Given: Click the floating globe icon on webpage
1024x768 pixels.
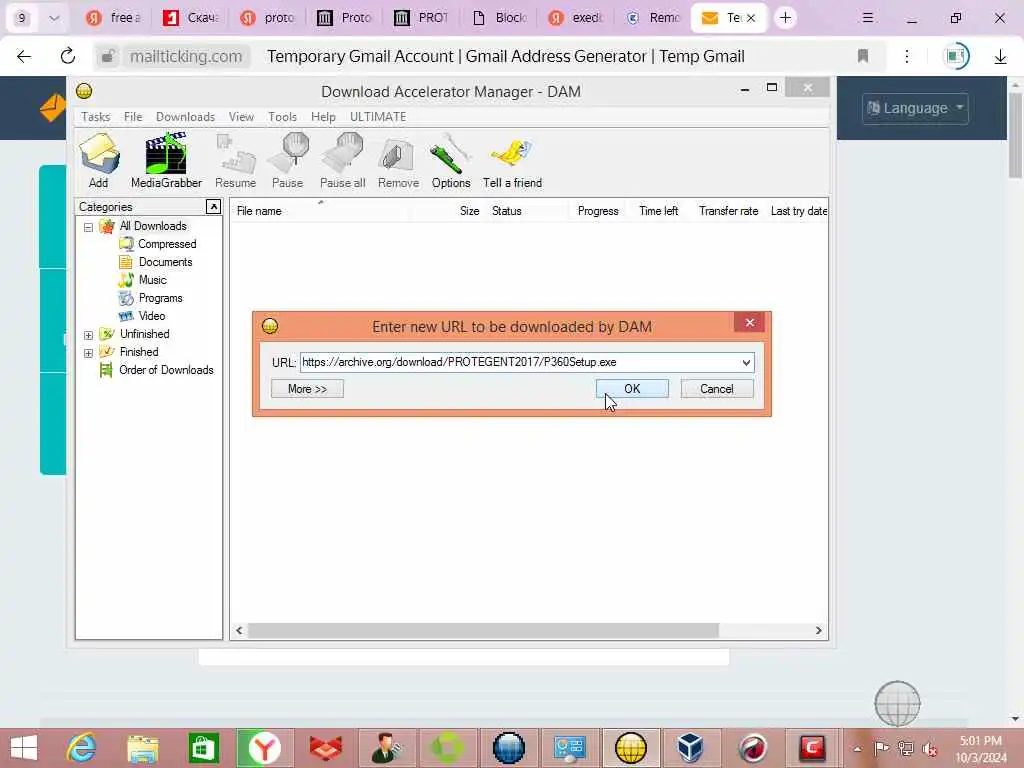Looking at the screenshot, I should (897, 703).
